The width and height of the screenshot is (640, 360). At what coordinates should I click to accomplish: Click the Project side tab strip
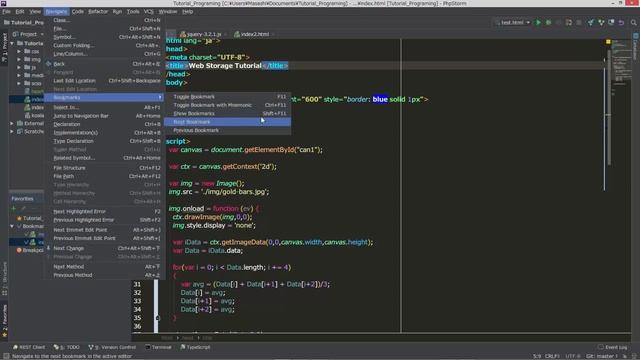pos(4,47)
